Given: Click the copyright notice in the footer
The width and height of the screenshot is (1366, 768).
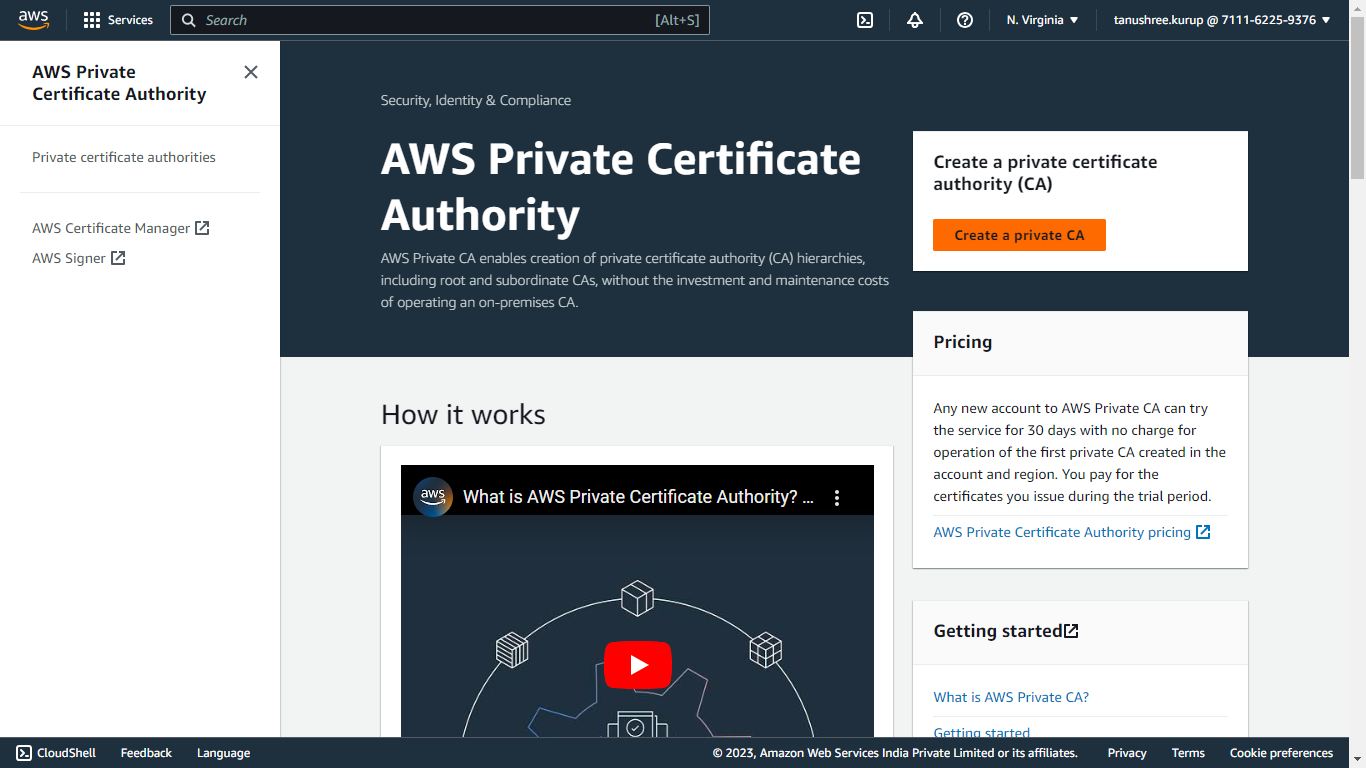Looking at the screenshot, I should 895,753.
